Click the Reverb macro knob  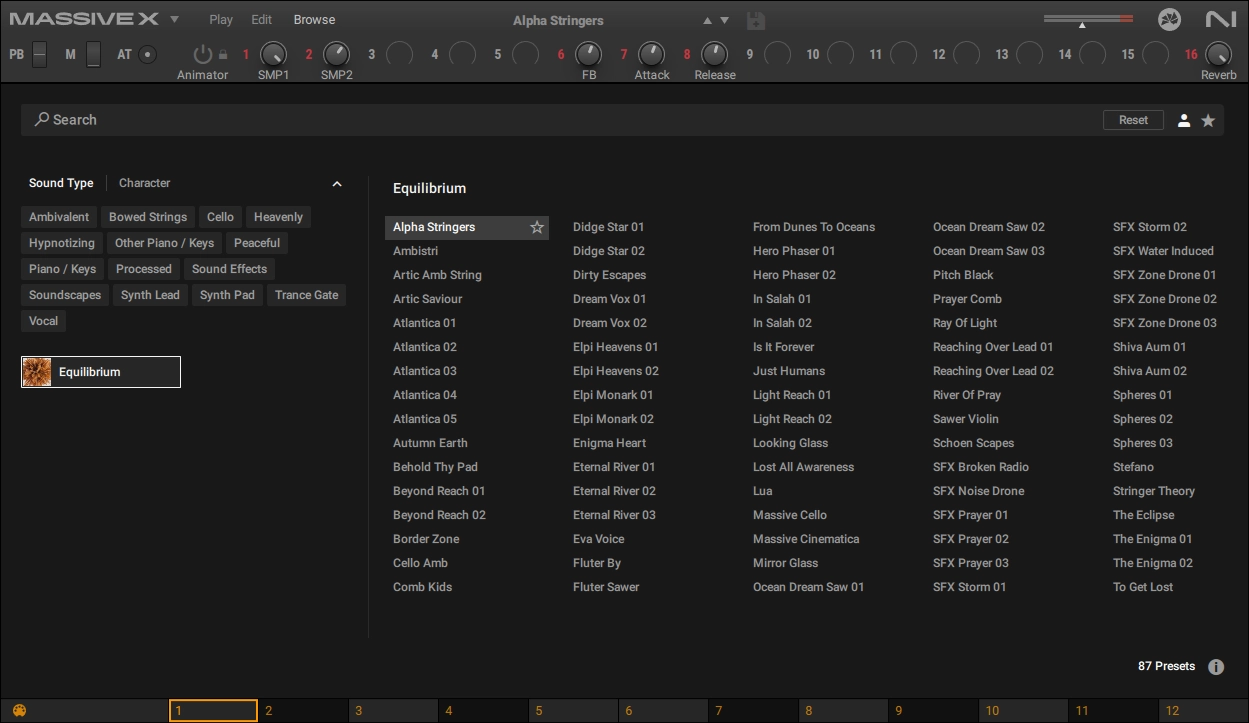1218,54
